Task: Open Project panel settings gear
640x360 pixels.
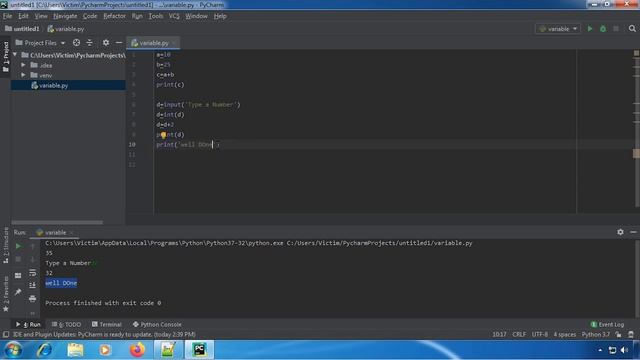Action: (x=106, y=42)
